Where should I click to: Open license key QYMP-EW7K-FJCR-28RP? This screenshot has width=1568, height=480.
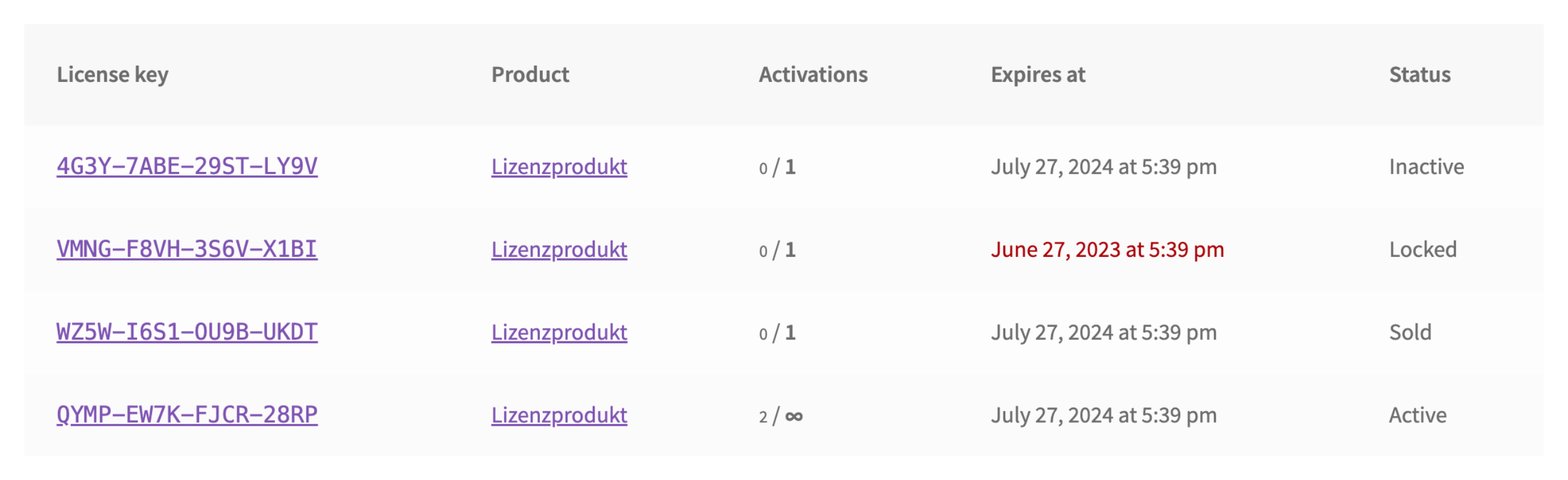[x=187, y=414]
